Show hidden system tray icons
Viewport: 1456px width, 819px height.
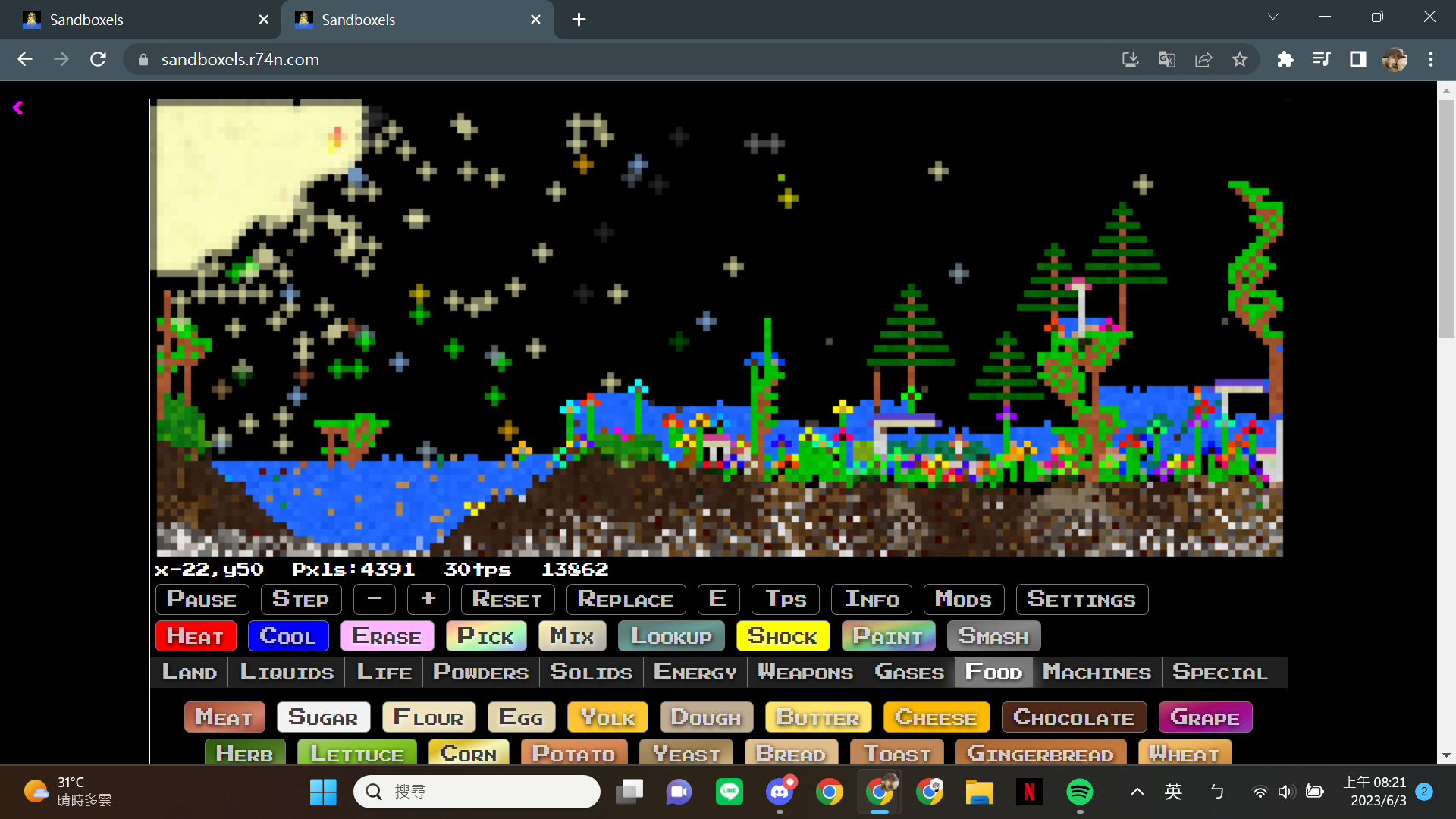[1137, 792]
